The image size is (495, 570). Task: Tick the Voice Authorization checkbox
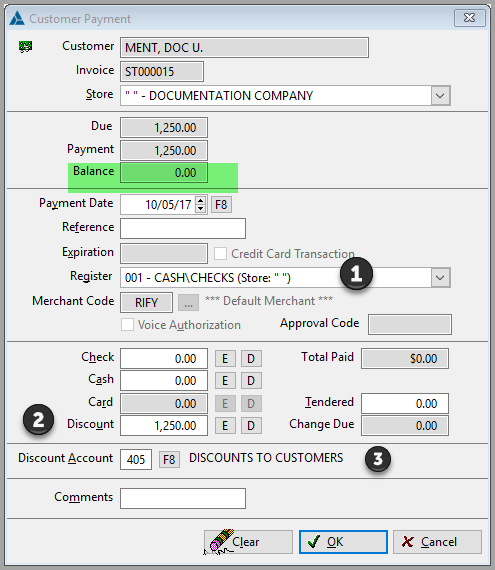127,324
